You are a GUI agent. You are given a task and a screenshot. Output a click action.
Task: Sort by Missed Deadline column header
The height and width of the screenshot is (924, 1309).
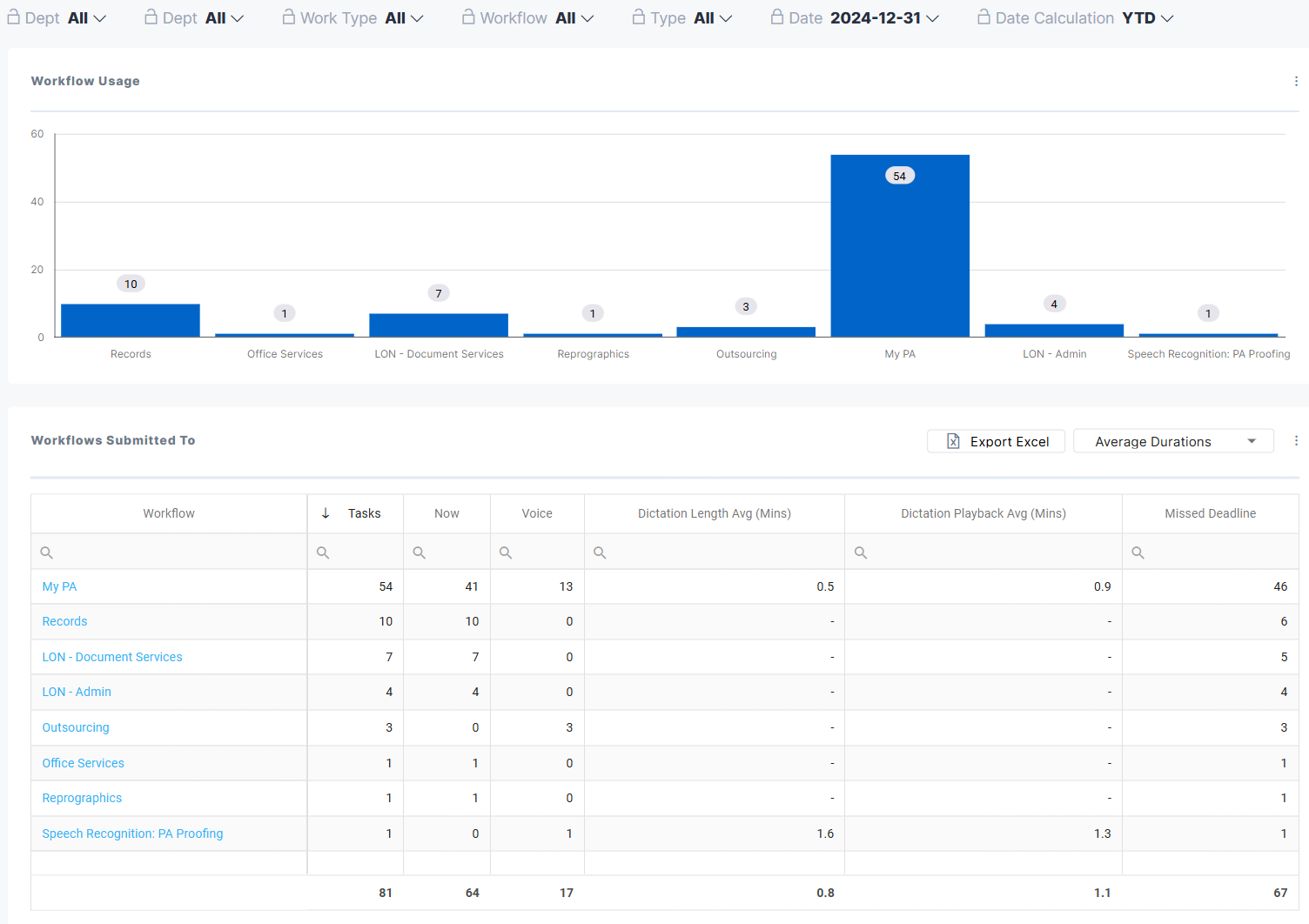pos(1210,513)
